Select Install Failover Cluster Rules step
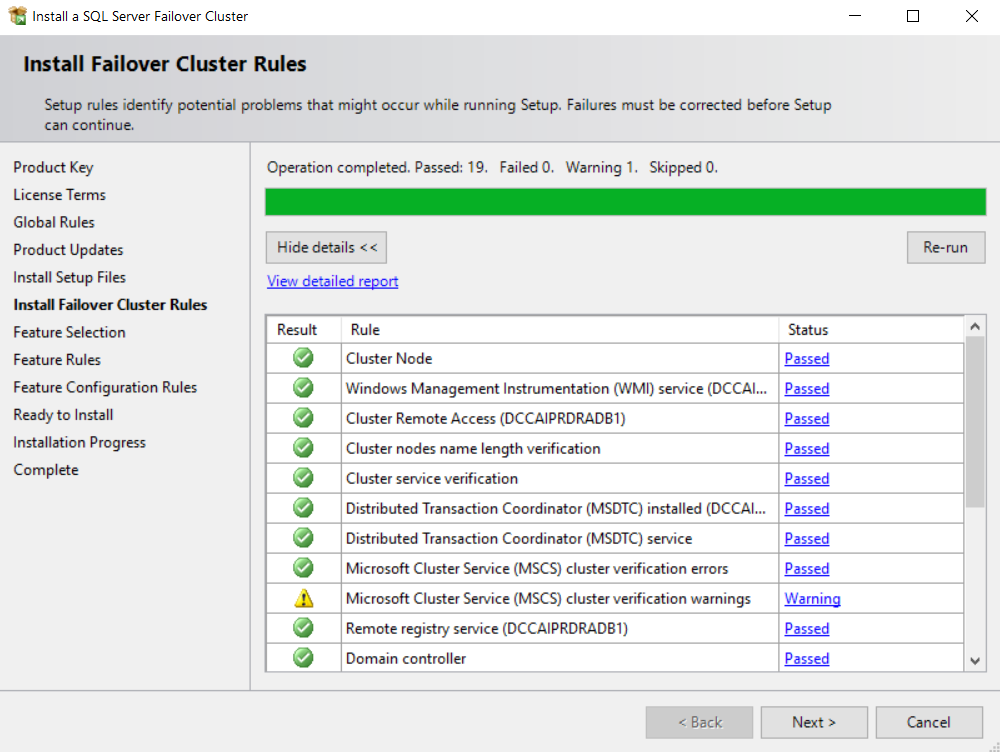This screenshot has height=752, width=1000. [x=110, y=304]
